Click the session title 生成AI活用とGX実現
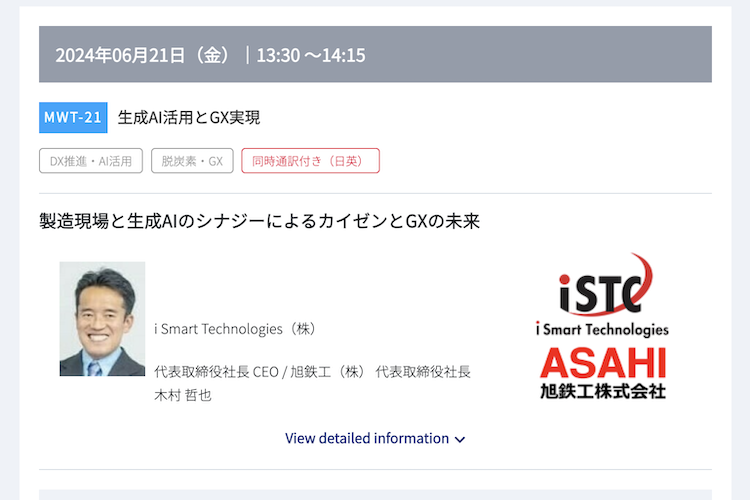750x500 pixels. point(189,117)
